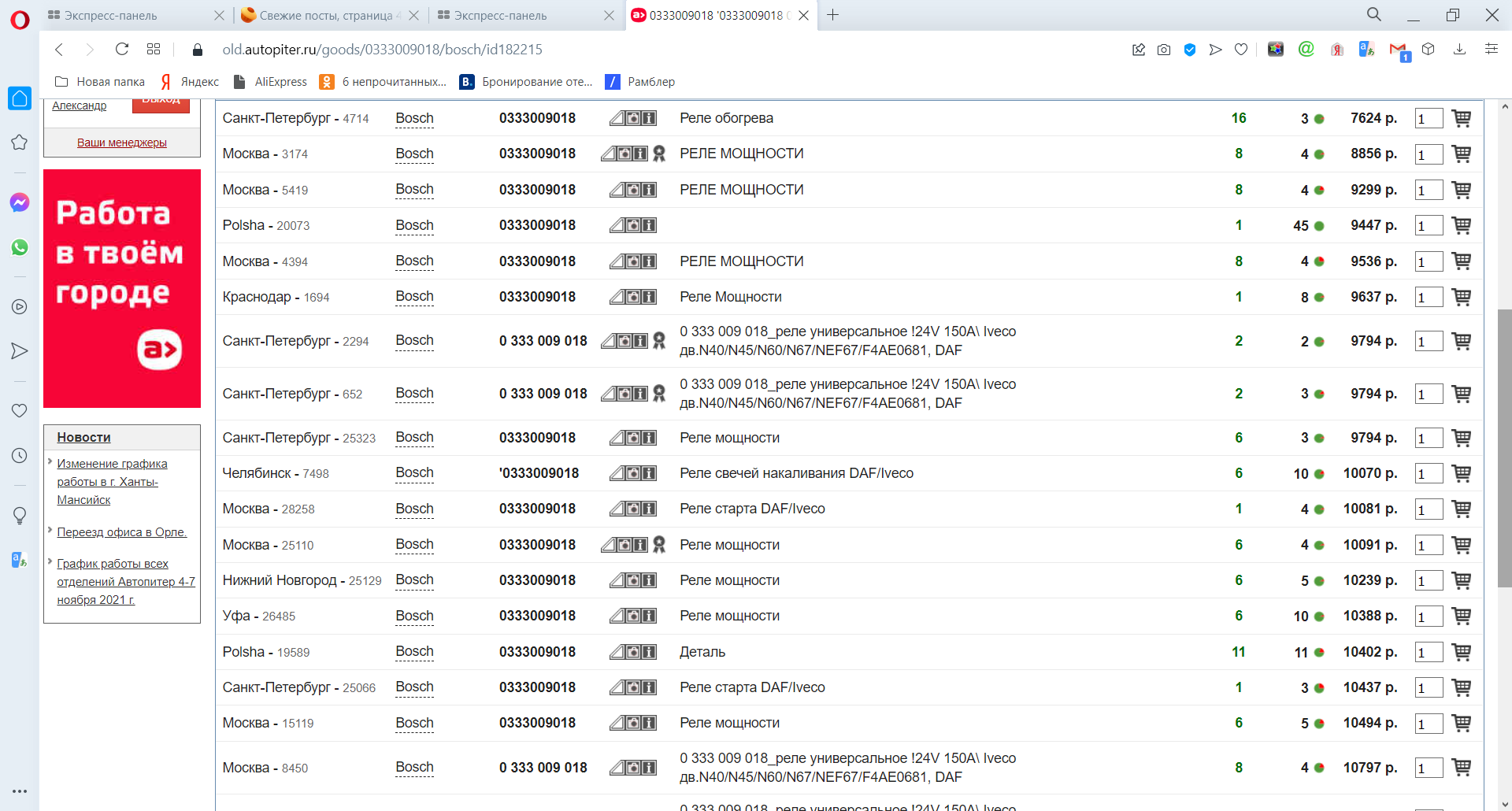1512x811 pixels.
Task: Open the Ваши менеджеры link
Action: tap(122, 143)
